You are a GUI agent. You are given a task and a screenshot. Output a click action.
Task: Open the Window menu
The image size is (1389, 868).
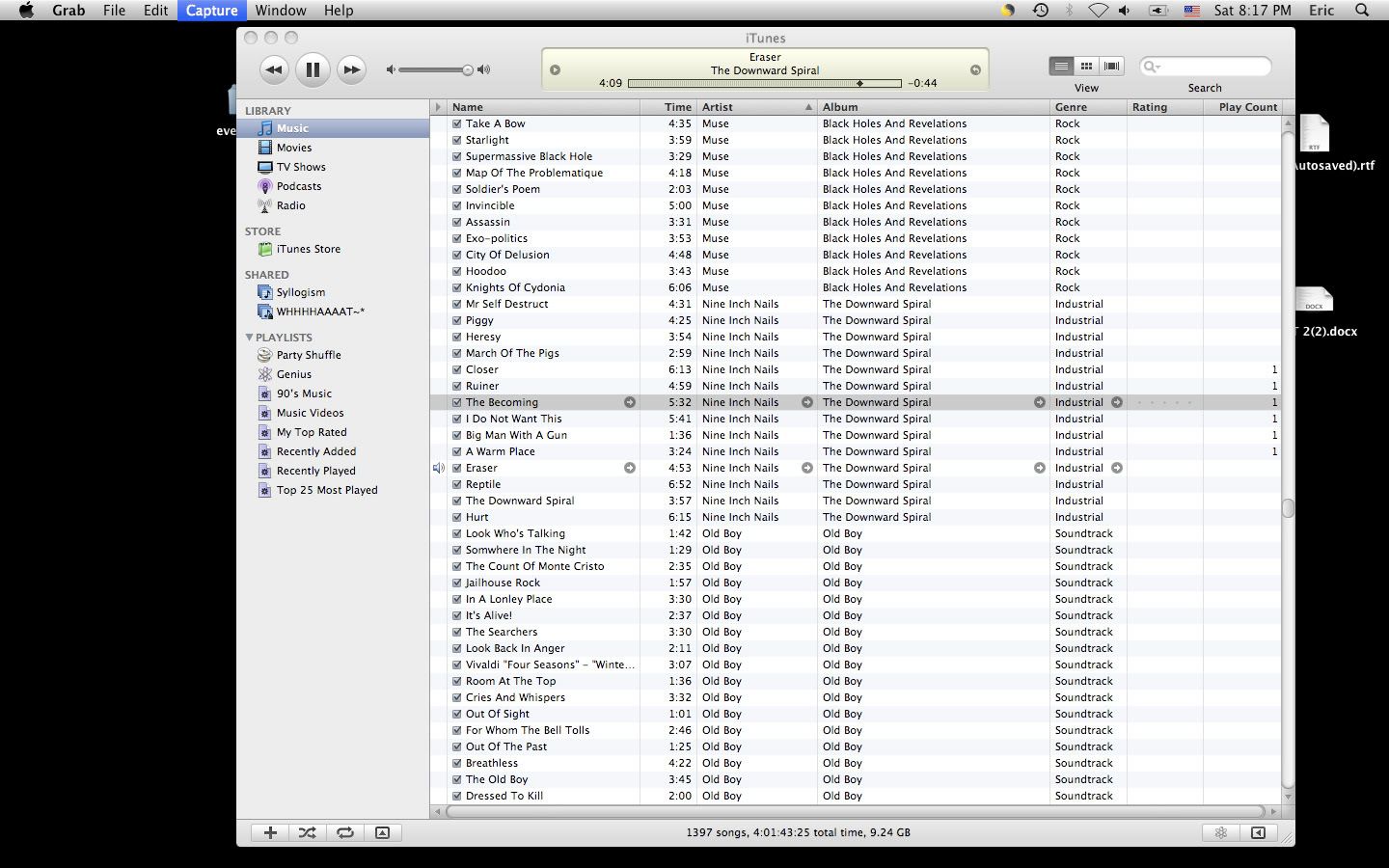281,10
